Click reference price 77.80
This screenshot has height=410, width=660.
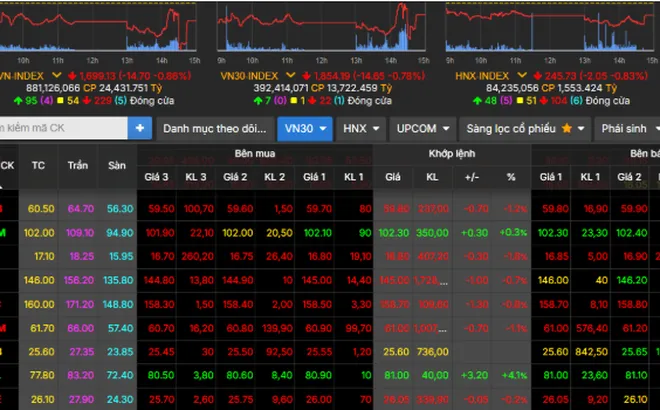42,375
